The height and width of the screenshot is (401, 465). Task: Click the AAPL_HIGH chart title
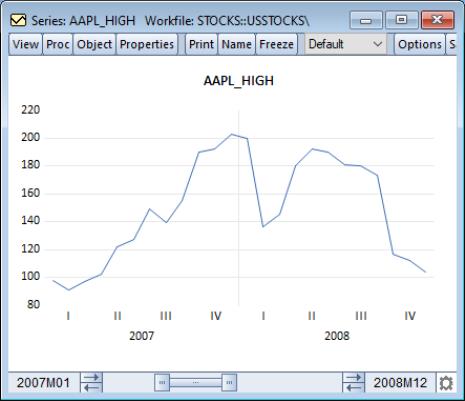(x=239, y=81)
